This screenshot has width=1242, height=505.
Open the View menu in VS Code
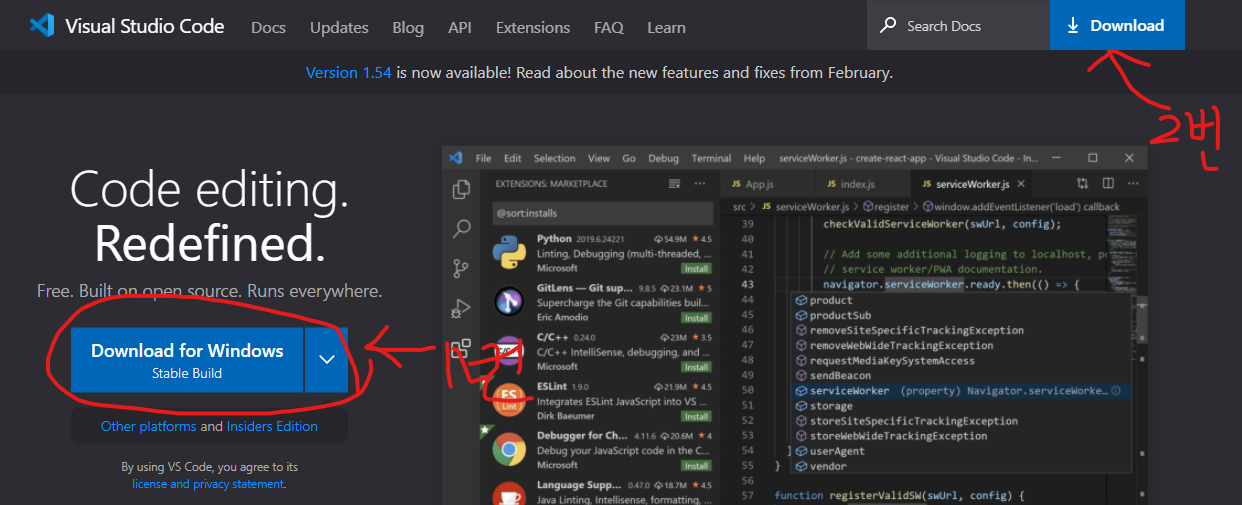pos(599,158)
